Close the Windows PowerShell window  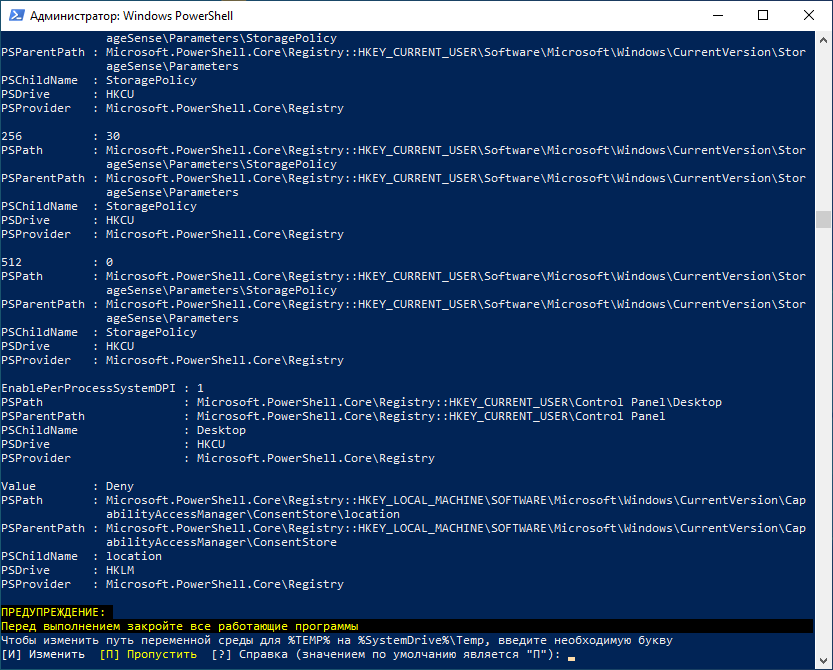pyautogui.click(x=809, y=15)
